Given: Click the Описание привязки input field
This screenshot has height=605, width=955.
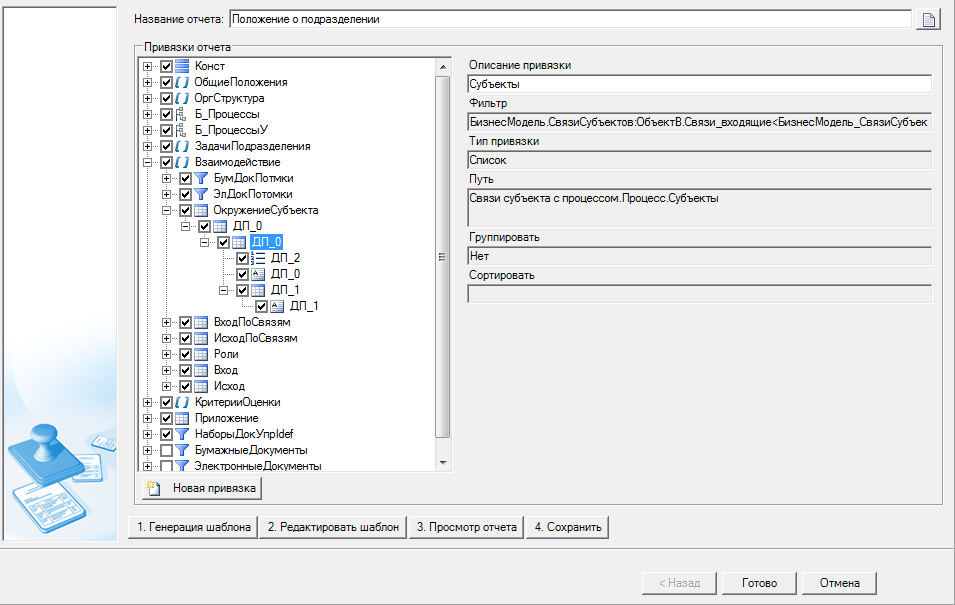Looking at the screenshot, I should click(699, 84).
